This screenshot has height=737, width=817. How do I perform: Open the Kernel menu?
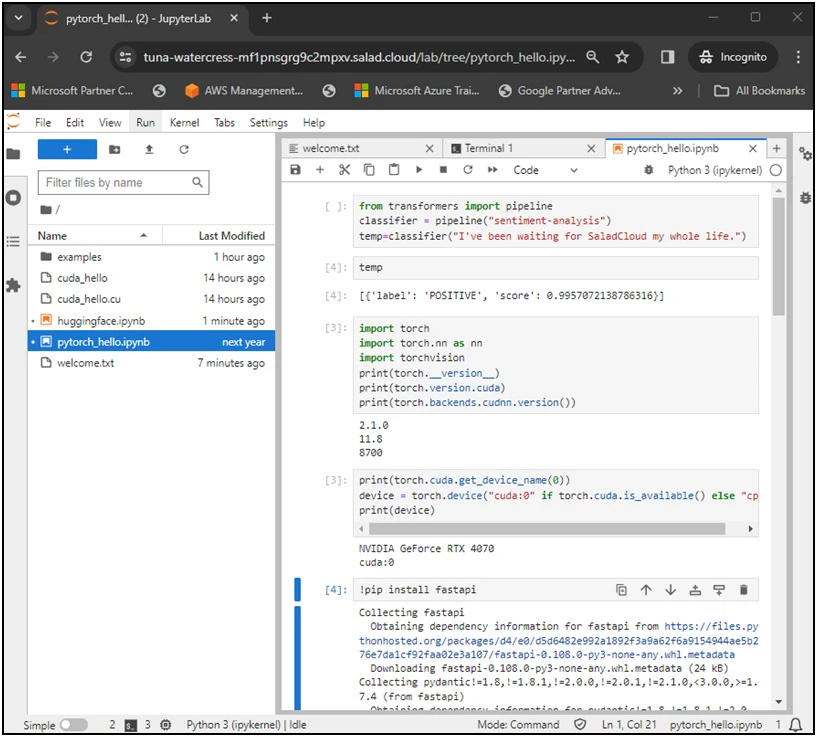(184, 123)
